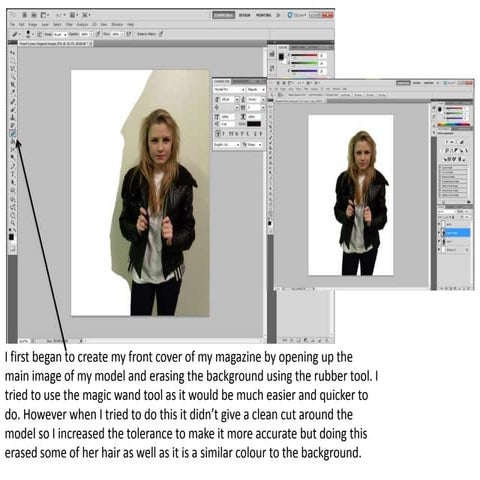
Task: Open the Edit menu in left window
Action: pyautogui.click(x=22, y=25)
